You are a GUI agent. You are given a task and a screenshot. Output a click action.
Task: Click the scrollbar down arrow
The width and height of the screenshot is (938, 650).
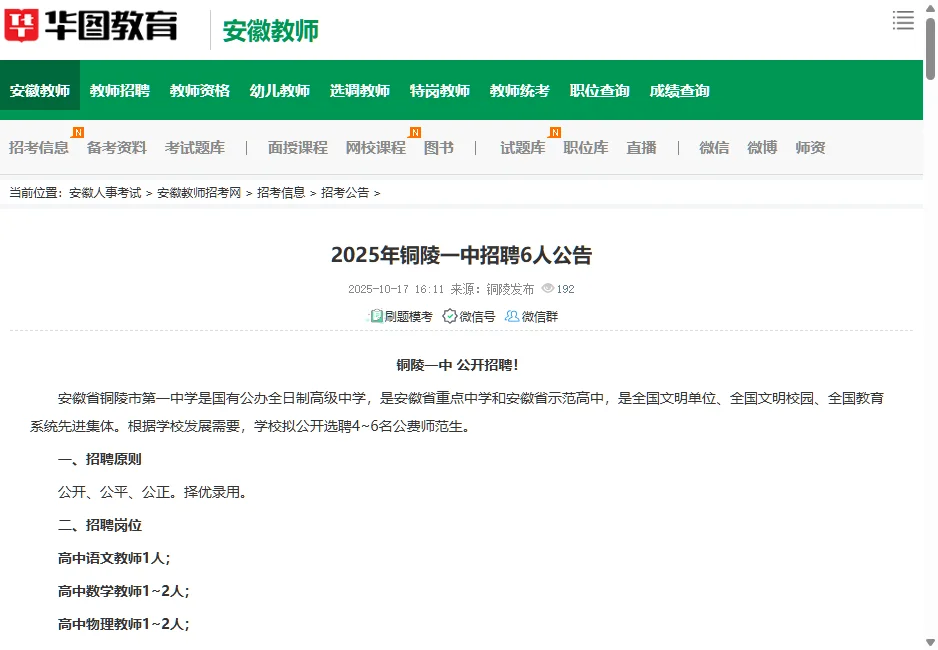pos(930,643)
